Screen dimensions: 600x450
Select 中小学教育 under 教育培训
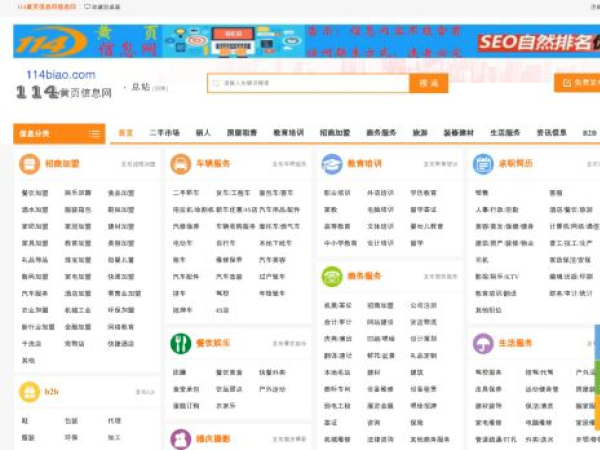coord(341,243)
